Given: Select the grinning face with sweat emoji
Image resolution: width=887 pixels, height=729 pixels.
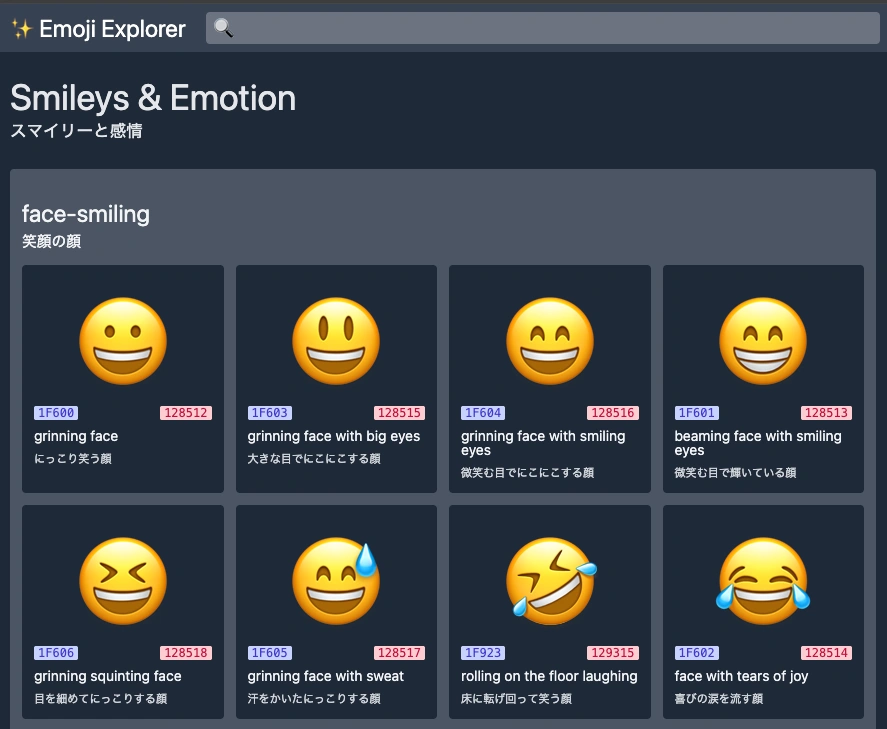Looking at the screenshot, I should pyautogui.click(x=336, y=580).
